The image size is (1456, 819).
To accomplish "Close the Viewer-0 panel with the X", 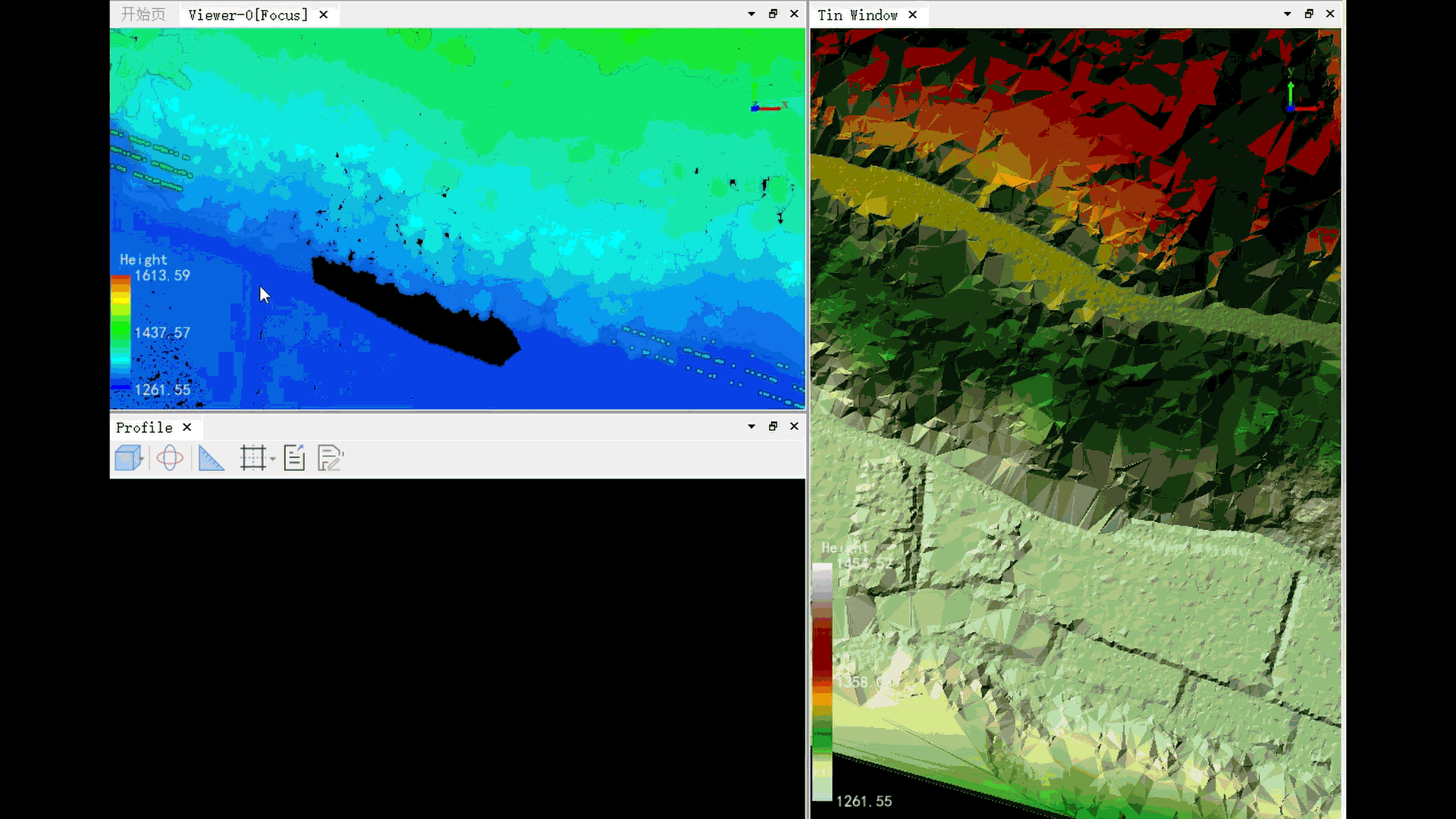I will 795,14.
